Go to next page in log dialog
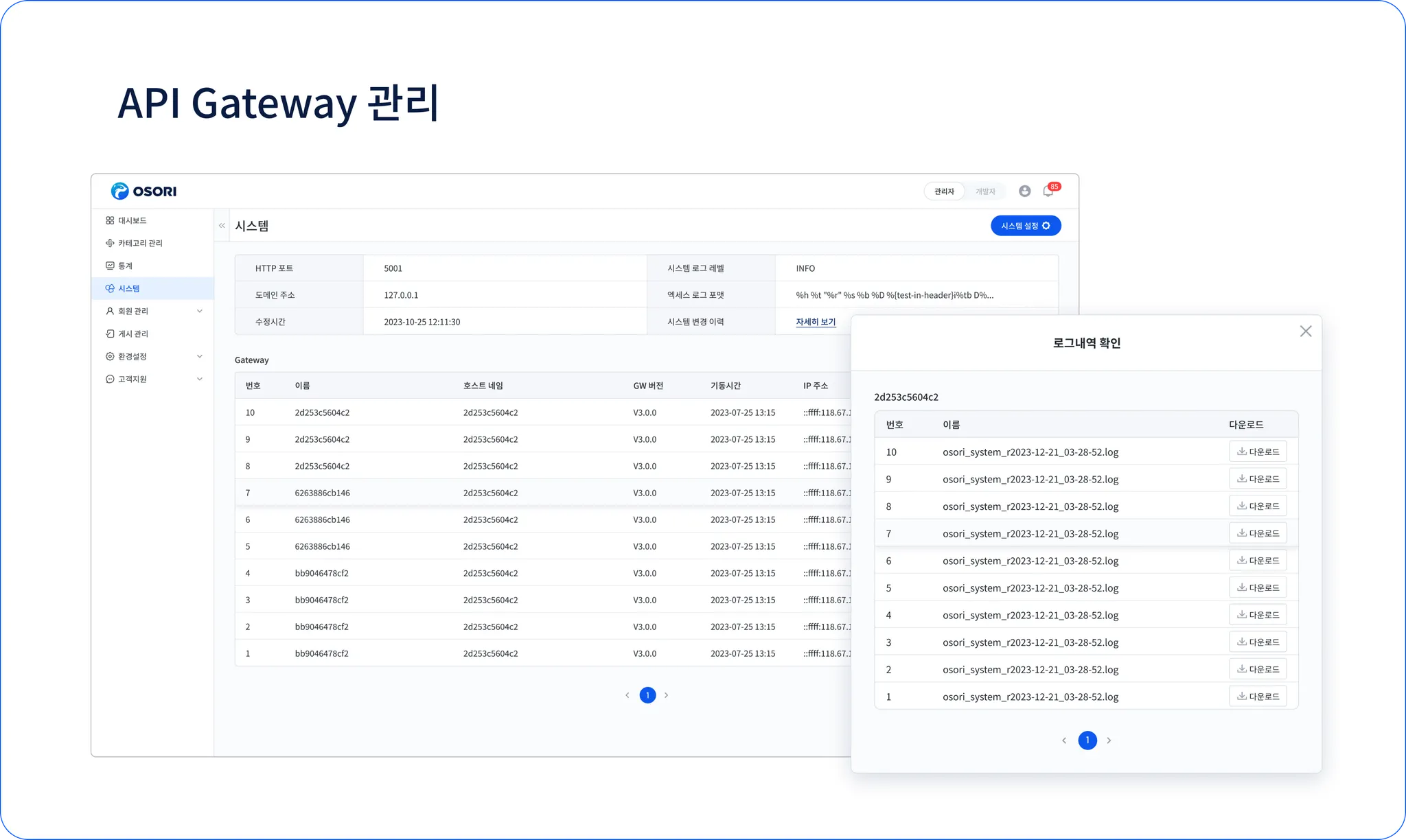1406x840 pixels. pos(1109,740)
